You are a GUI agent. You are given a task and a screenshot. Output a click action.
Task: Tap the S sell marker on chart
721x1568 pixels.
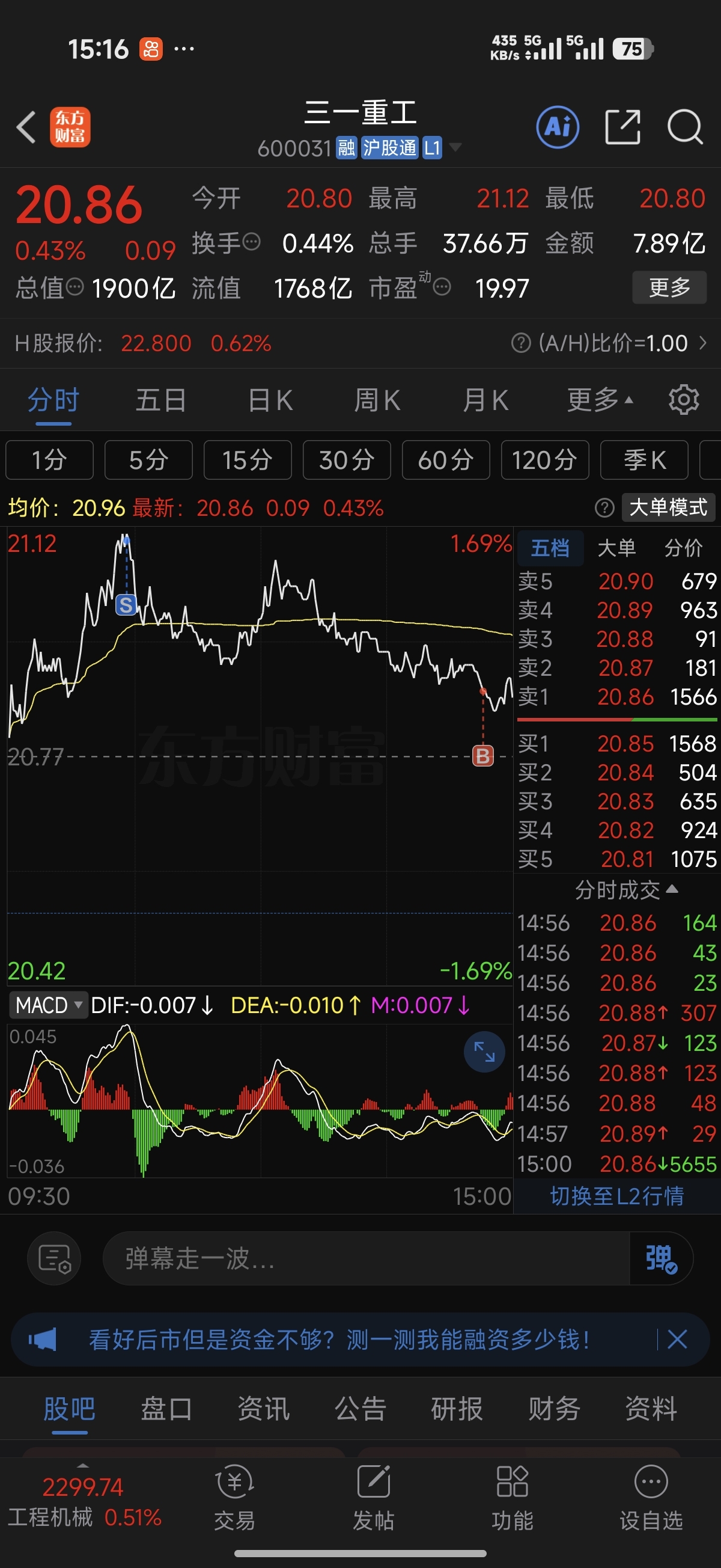pos(126,604)
